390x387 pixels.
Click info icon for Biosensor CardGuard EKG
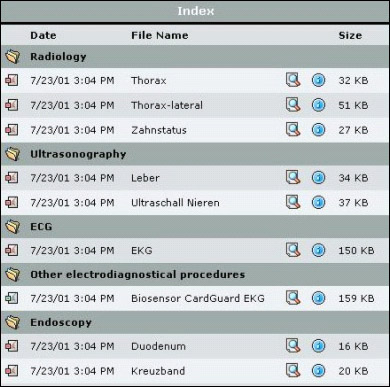tap(318, 298)
